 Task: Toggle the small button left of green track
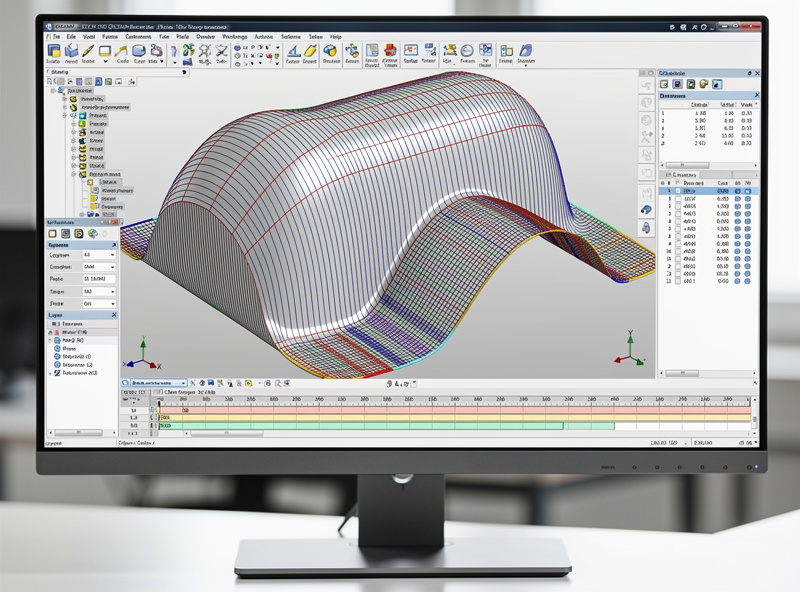(x=152, y=425)
